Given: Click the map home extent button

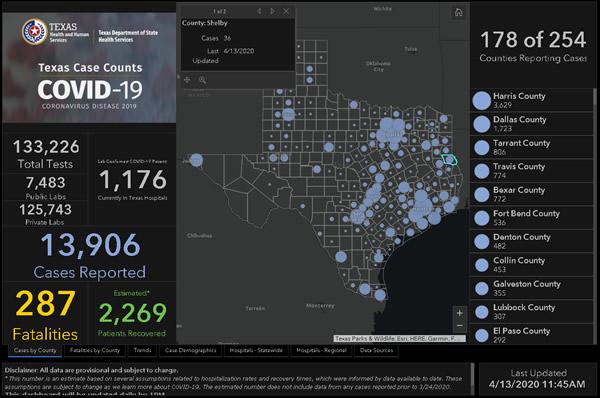Looking at the screenshot, I should [x=458, y=13].
